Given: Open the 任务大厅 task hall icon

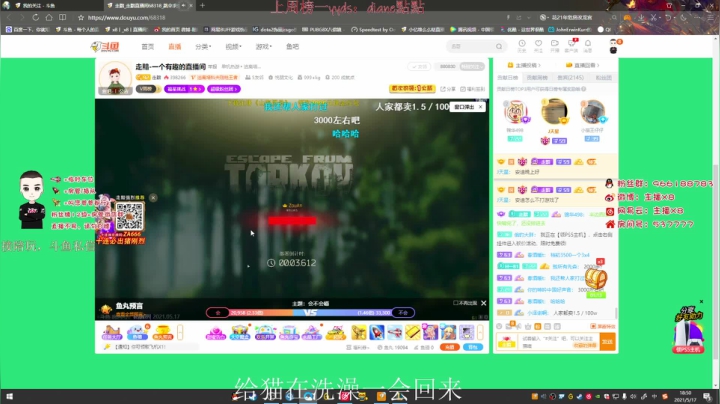Looking at the screenshot, I should point(111,332).
